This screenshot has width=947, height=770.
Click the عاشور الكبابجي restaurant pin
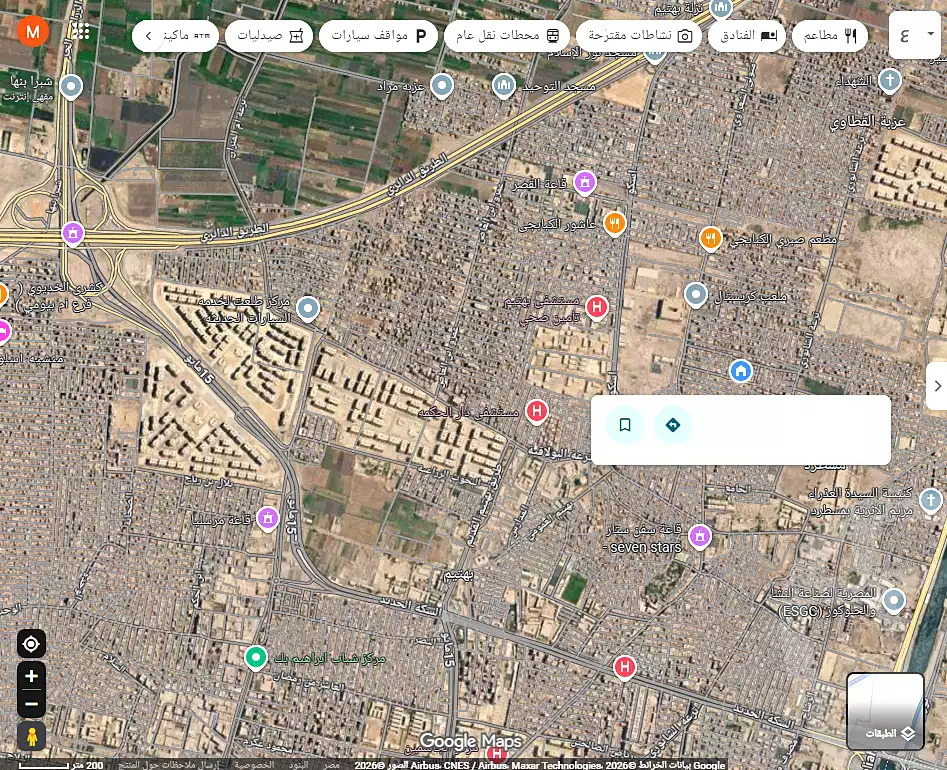(614, 224)
